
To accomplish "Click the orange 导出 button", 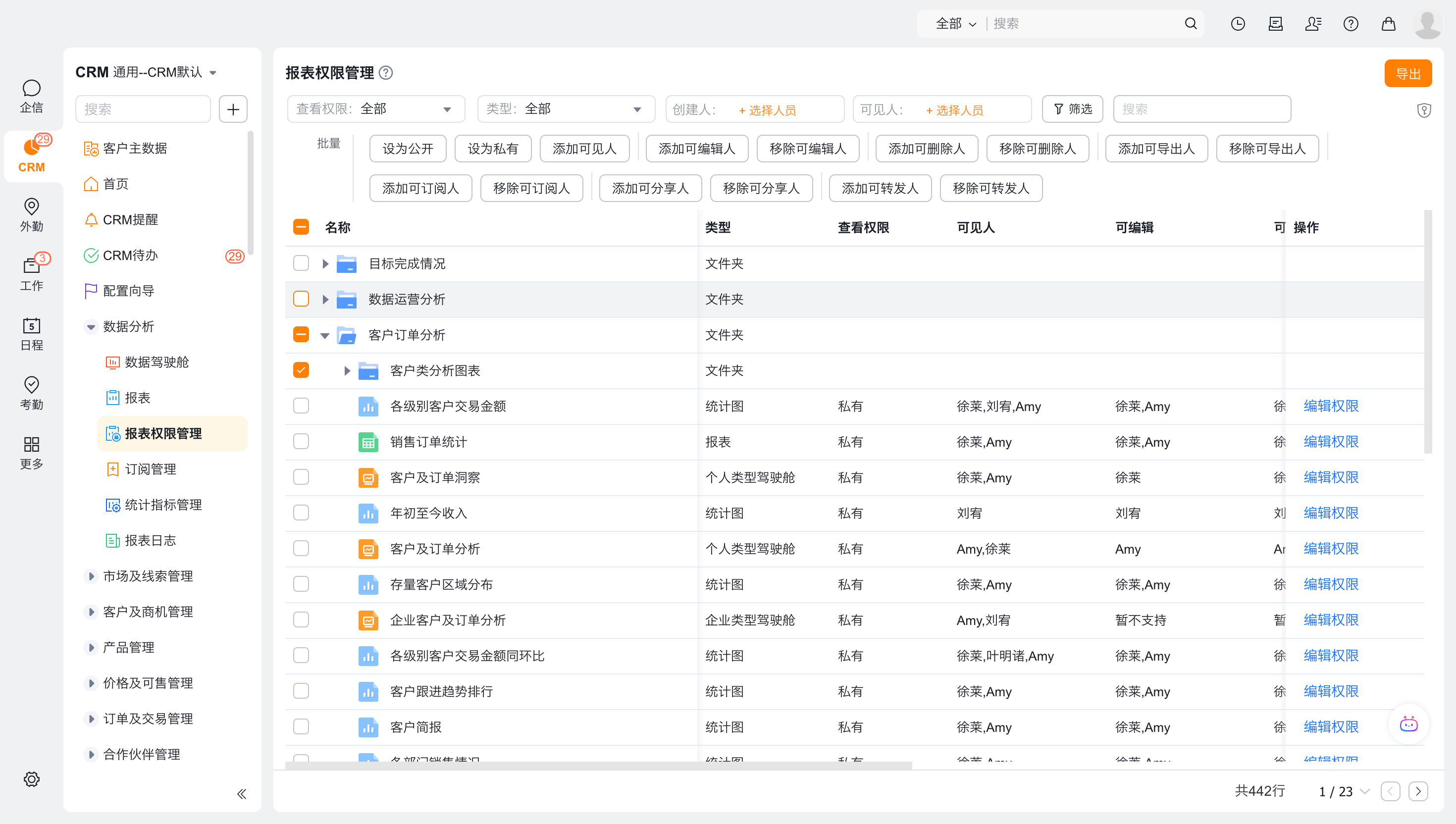I will point(1407,74).
